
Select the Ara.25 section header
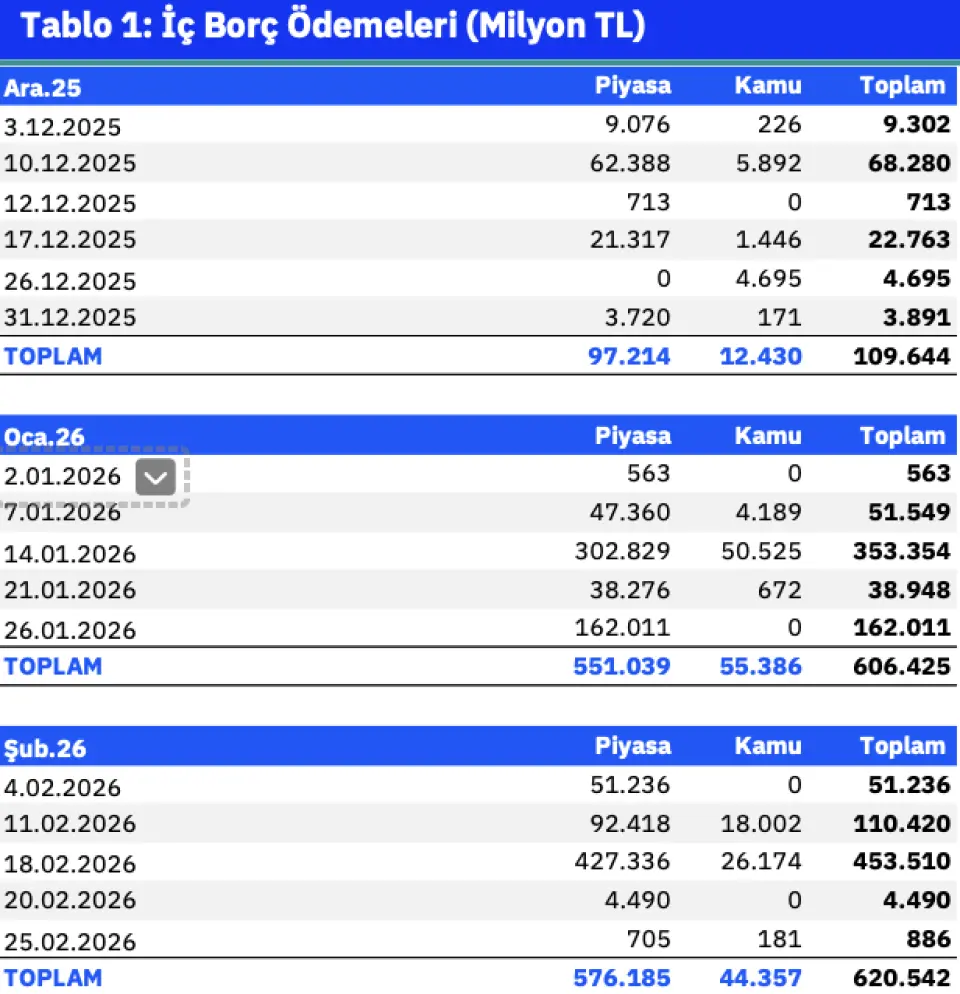(42, 88)
